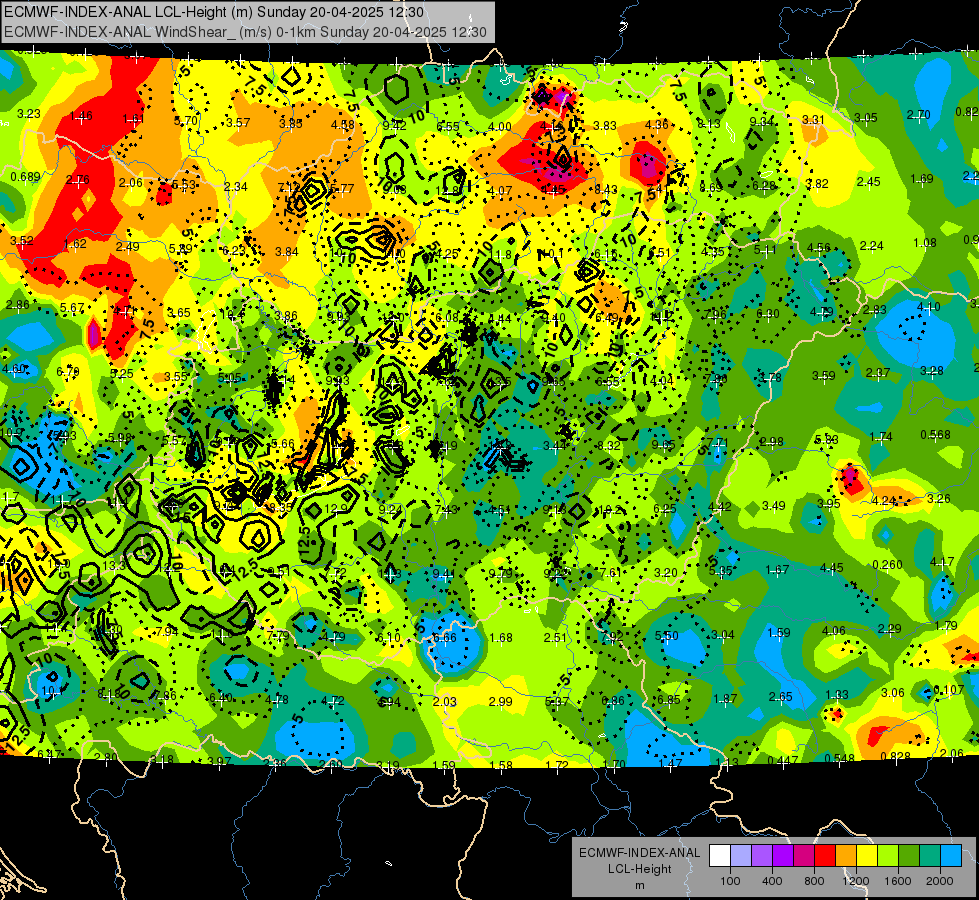Click the shear value 3.52
The height and width of the screenshot is (900, 979).
21,240
